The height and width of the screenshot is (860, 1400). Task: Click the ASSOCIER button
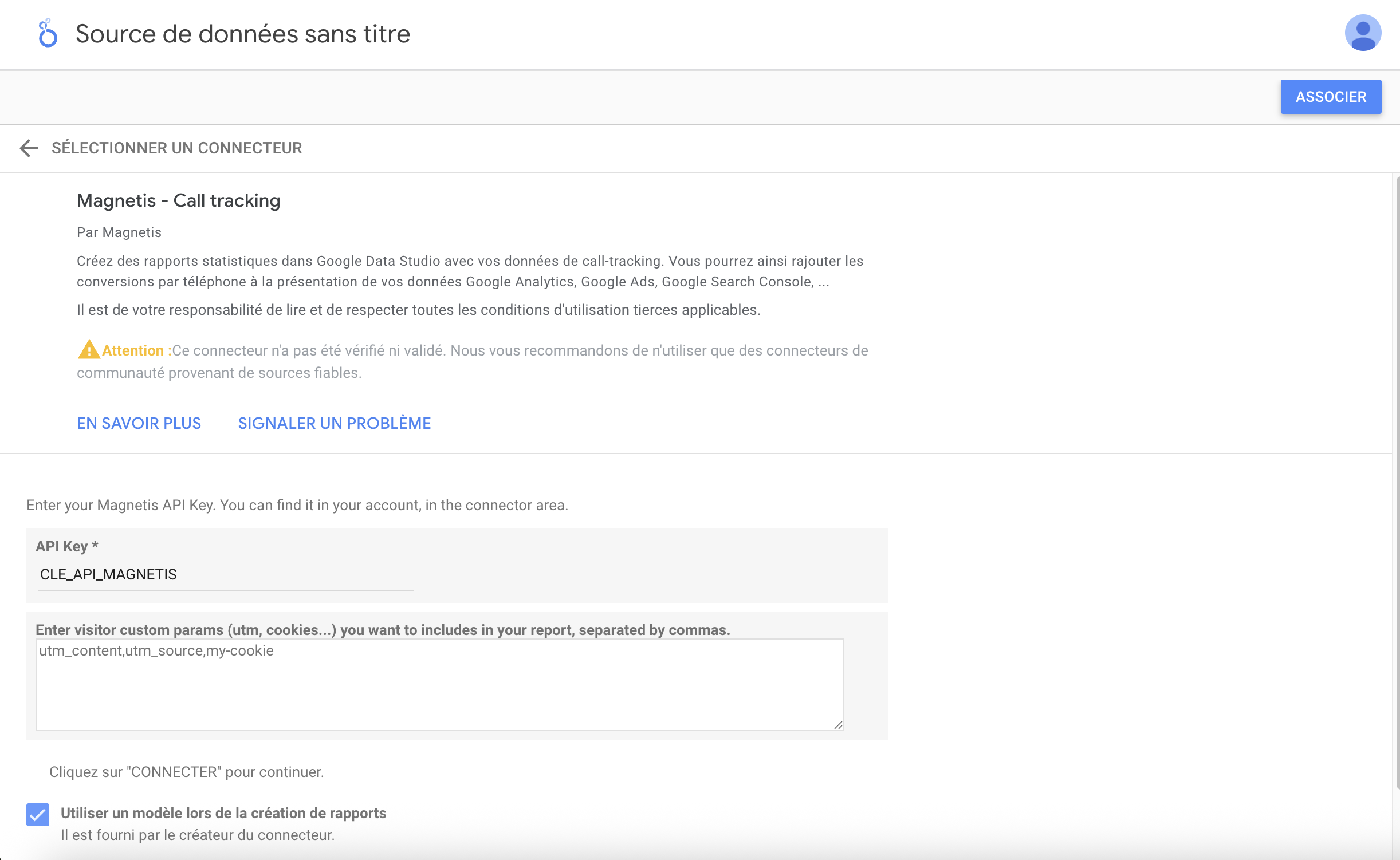coord(1330,97)
